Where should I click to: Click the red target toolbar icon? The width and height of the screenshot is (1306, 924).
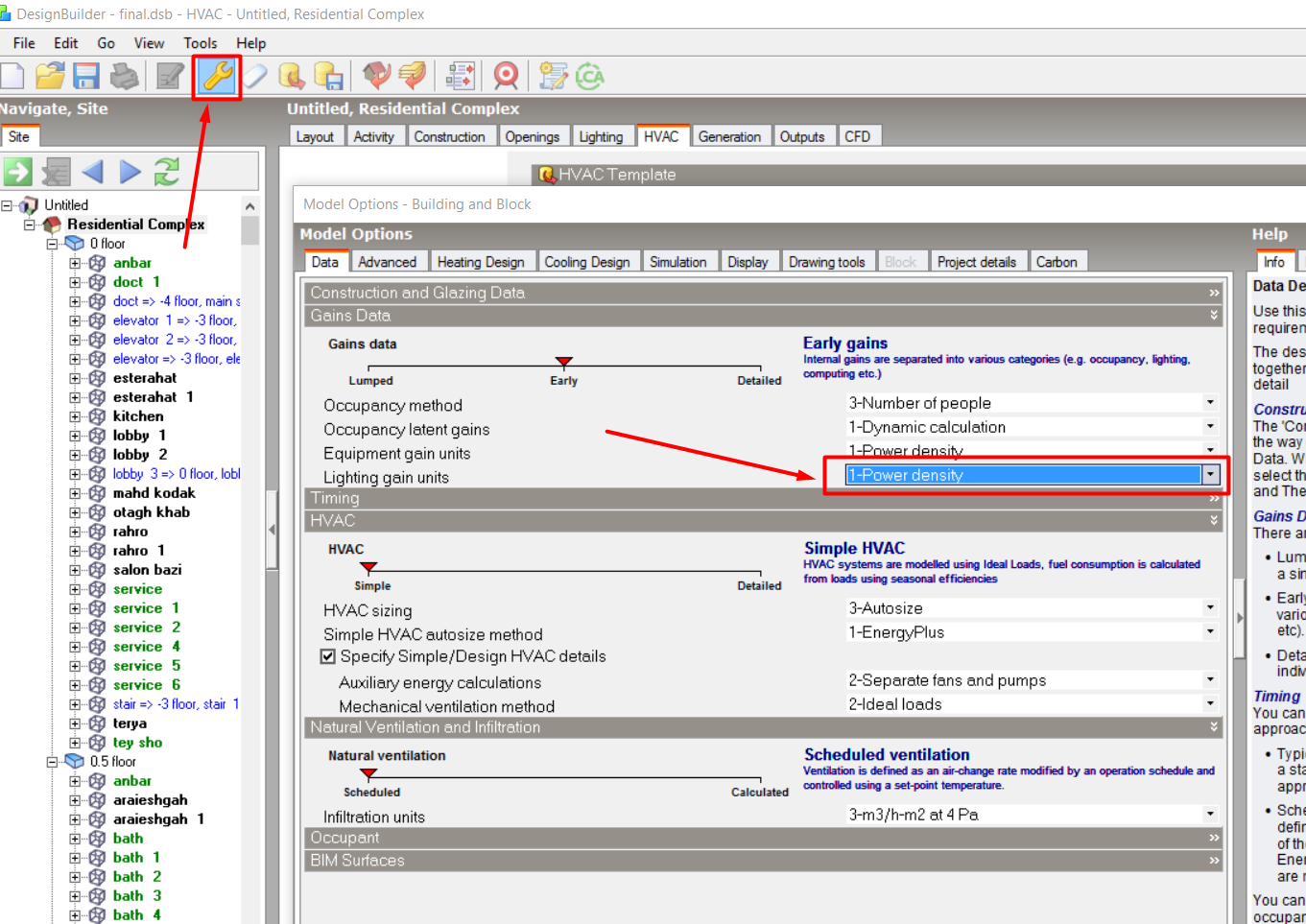[x=506, y=76]
